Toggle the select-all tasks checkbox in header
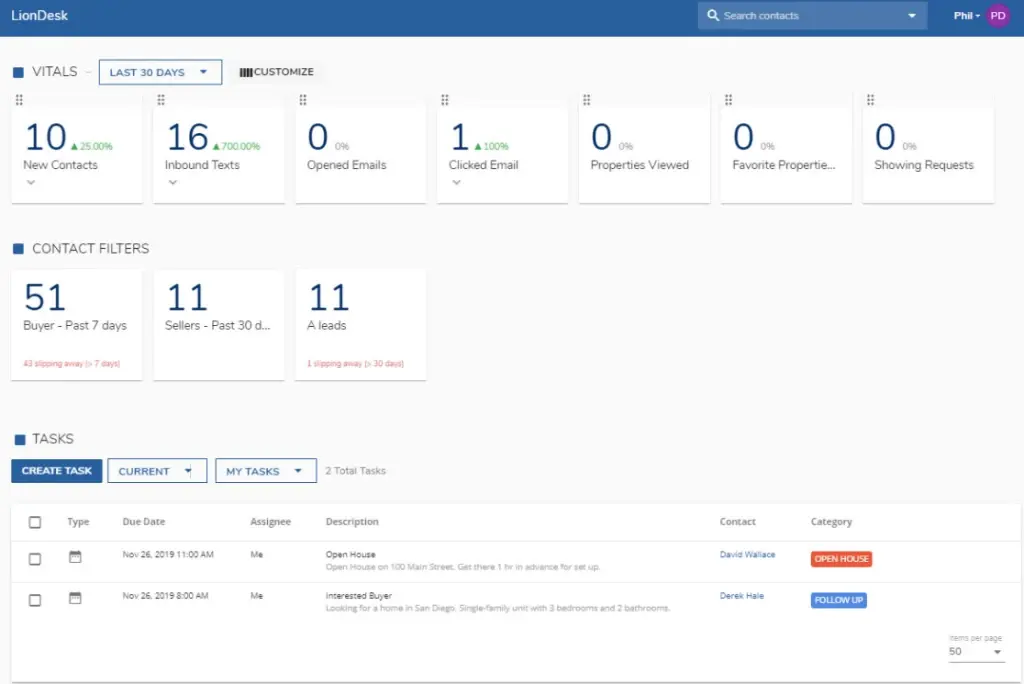Viewport: 1024px width, 684px height. pos(35,522)
